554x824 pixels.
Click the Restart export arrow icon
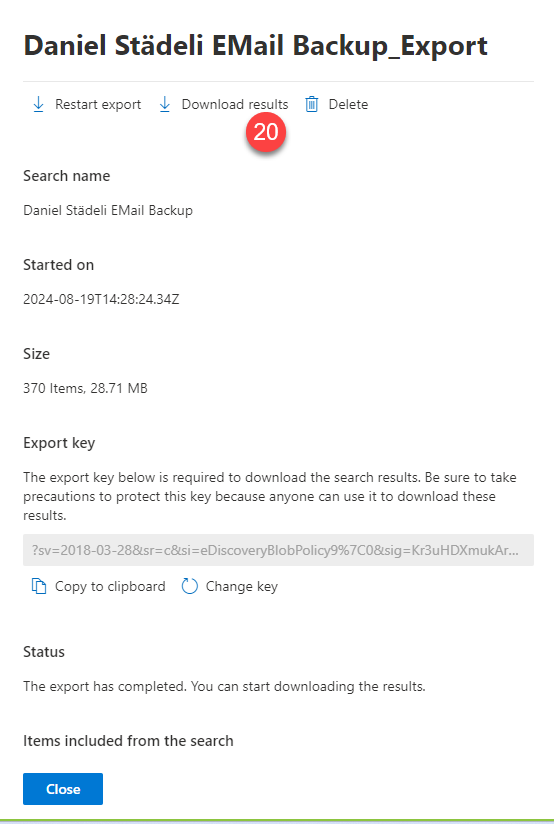pos(38,105)
